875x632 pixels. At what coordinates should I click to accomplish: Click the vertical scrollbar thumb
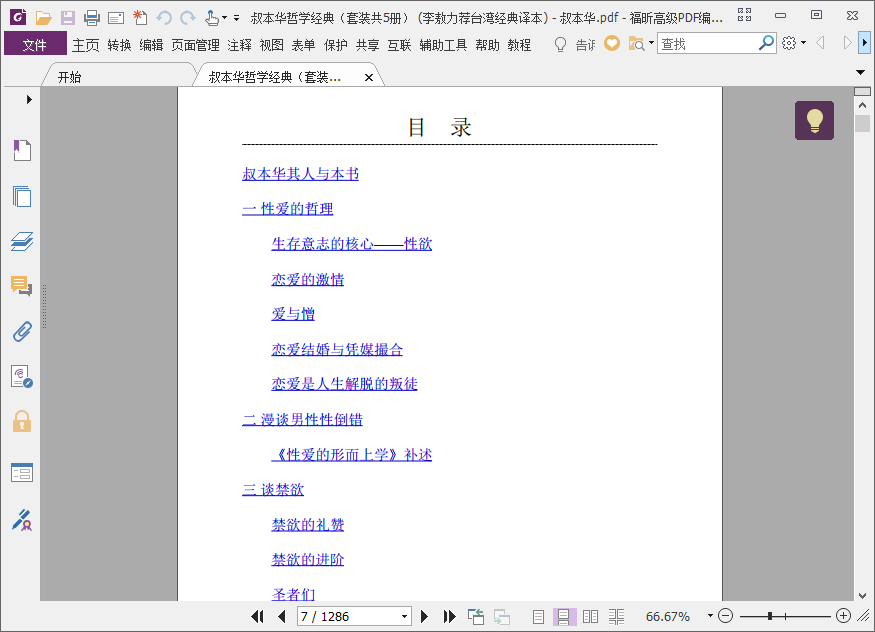point(863,123)
